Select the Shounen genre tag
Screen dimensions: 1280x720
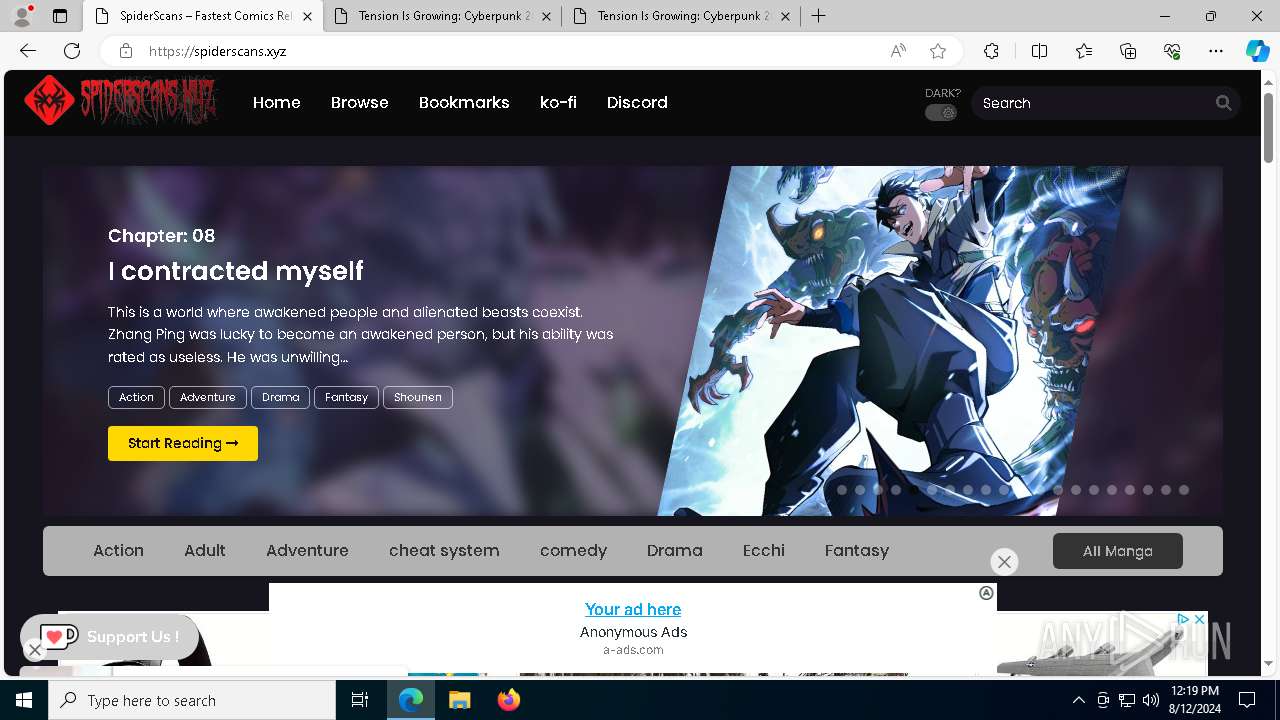pyautogui.click(x=418, y=397)
